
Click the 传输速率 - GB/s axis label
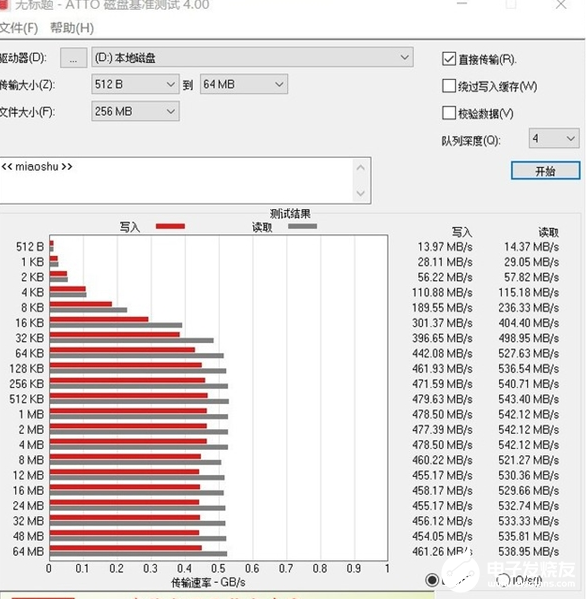tap(208, 583)
